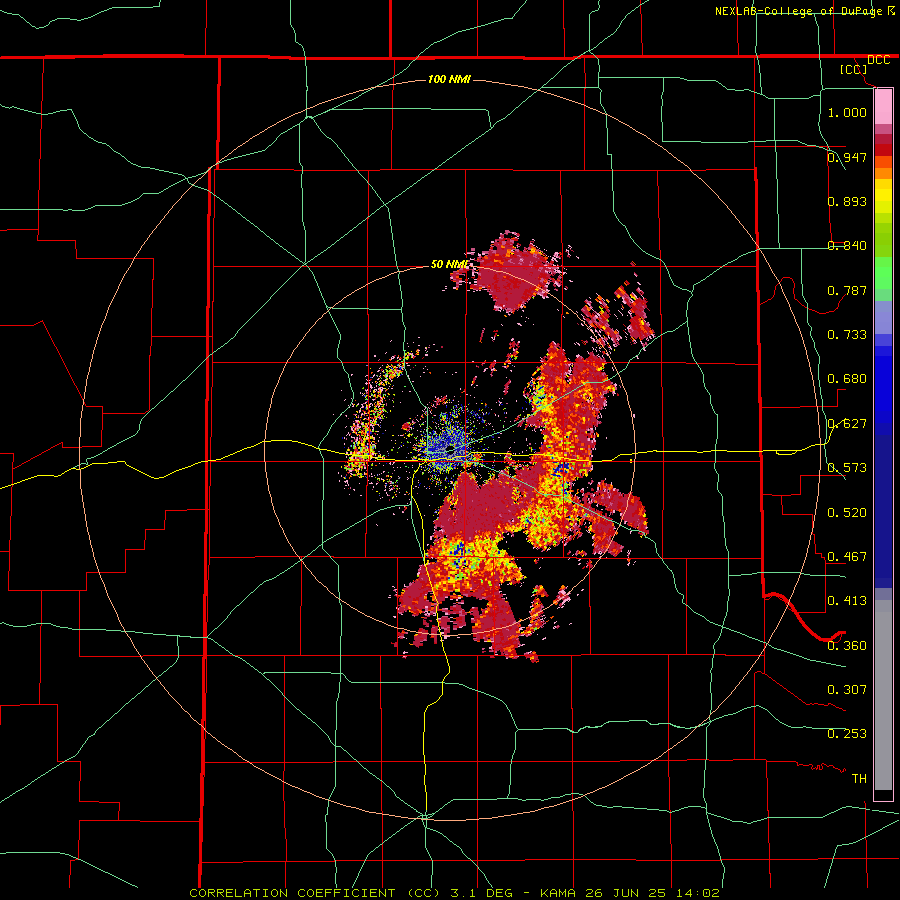
Task: Click the 50 NMI range ring label
Action: coord(449,264)
